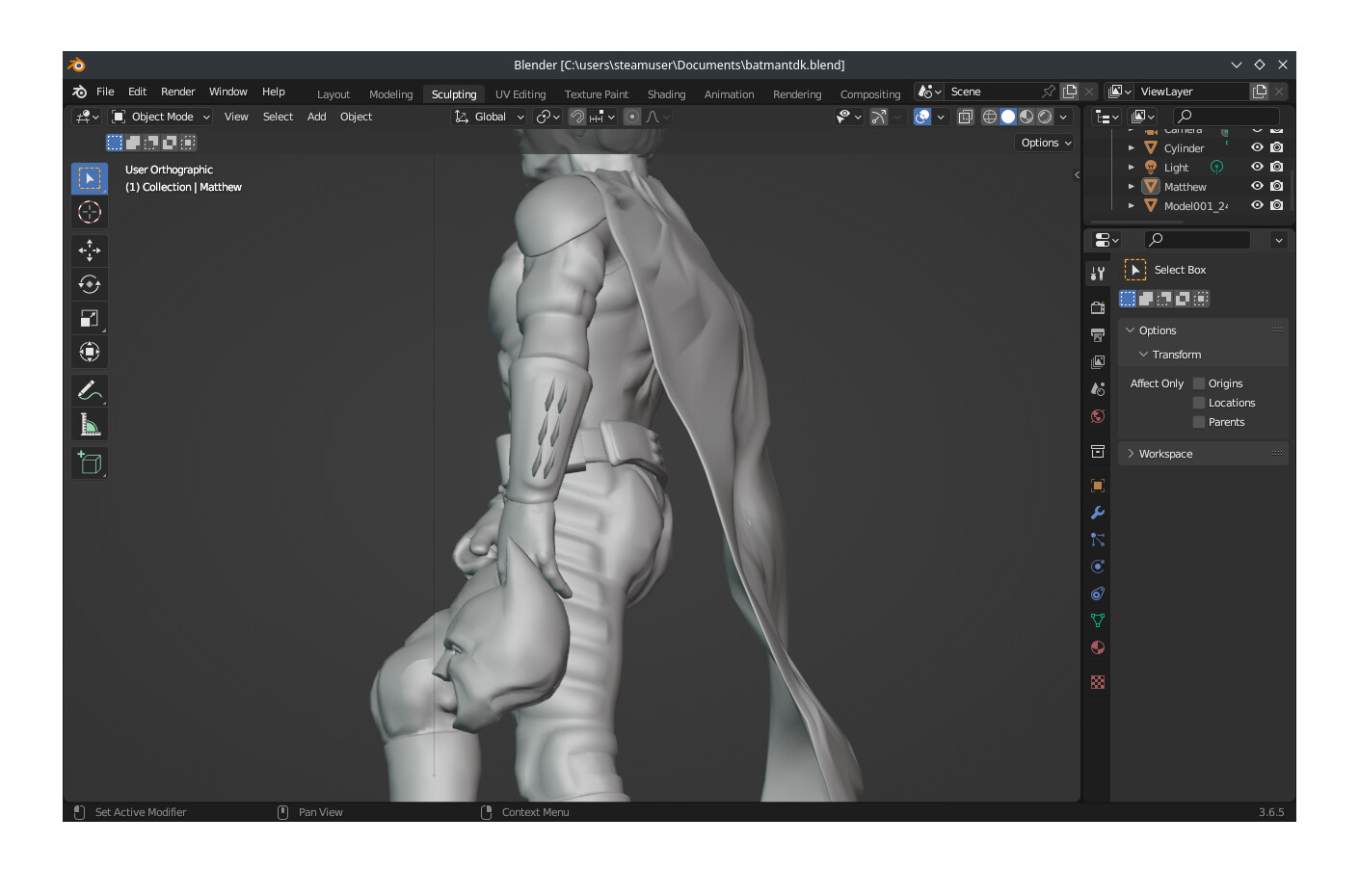
Task: Hide the Model001_24 object in viewport
Action: [1257, 205]
